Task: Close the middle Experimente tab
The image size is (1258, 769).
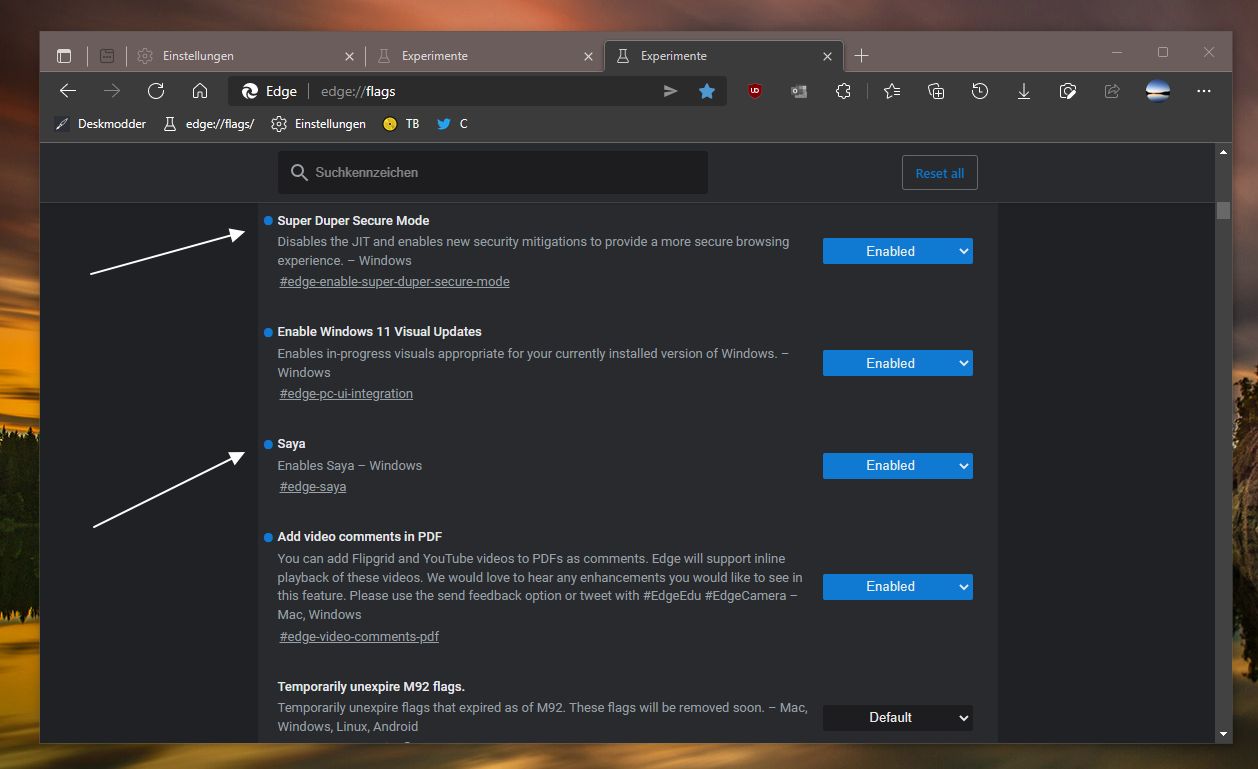Action: point(588,56)
